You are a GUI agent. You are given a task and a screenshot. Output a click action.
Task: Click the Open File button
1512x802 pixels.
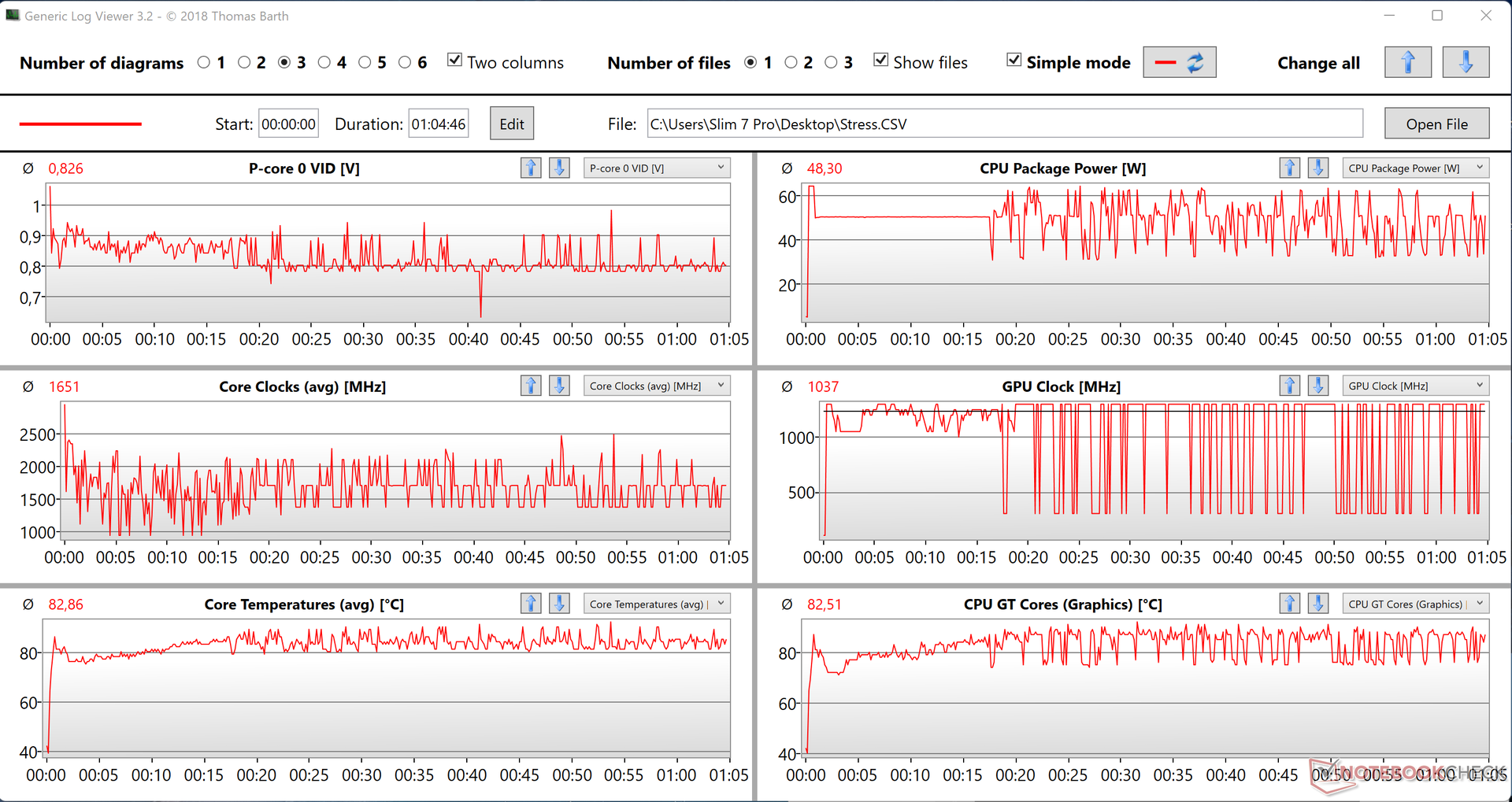[x=1436, y=124]
